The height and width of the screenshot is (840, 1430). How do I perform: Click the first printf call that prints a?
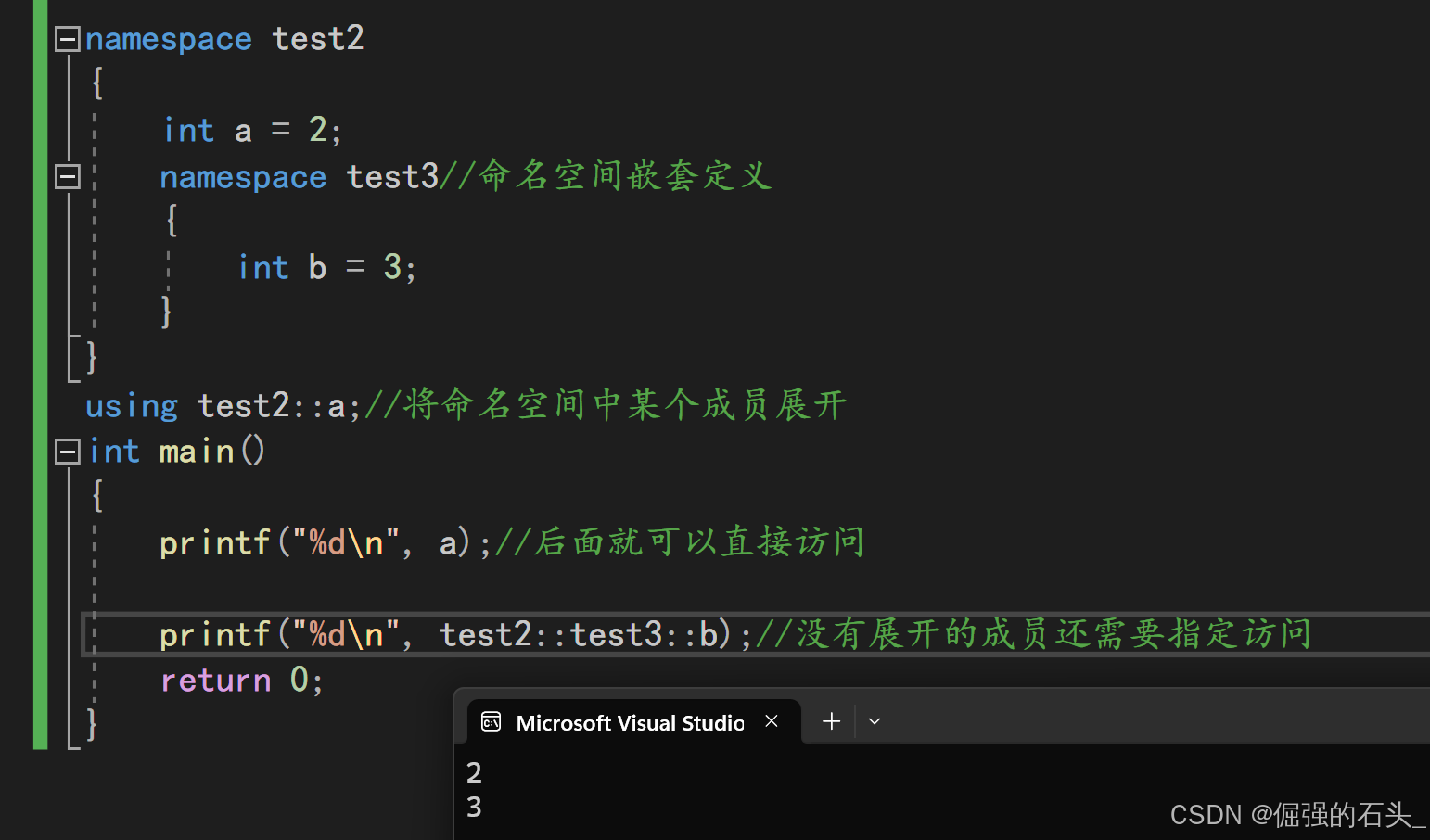(214, 542)
